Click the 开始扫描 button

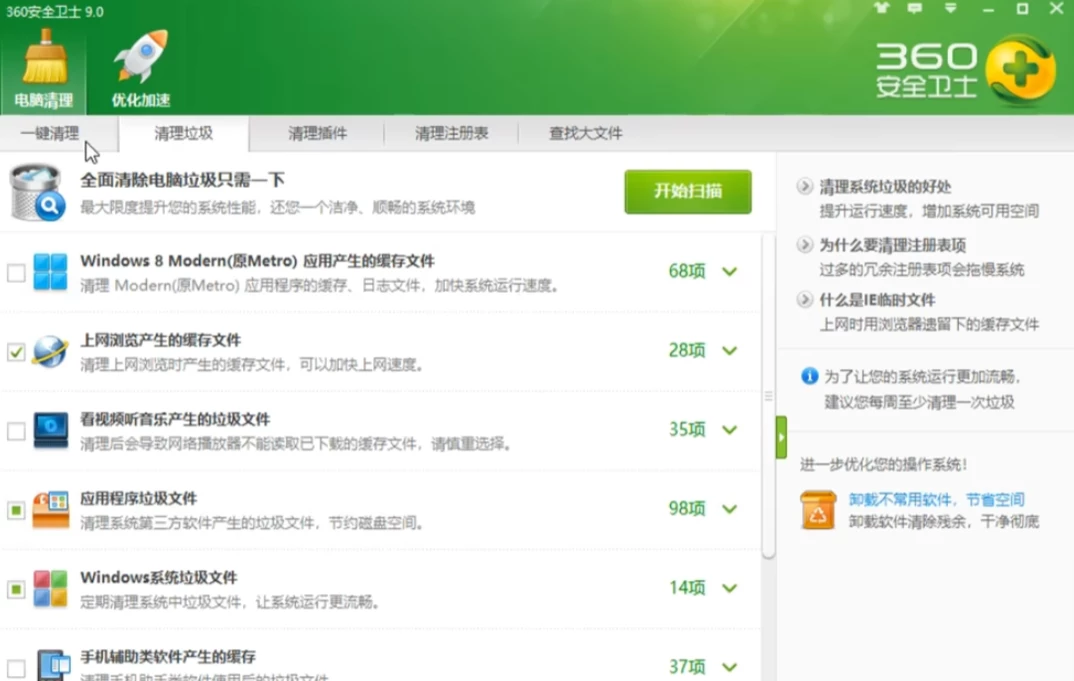(x=688, y=191)
